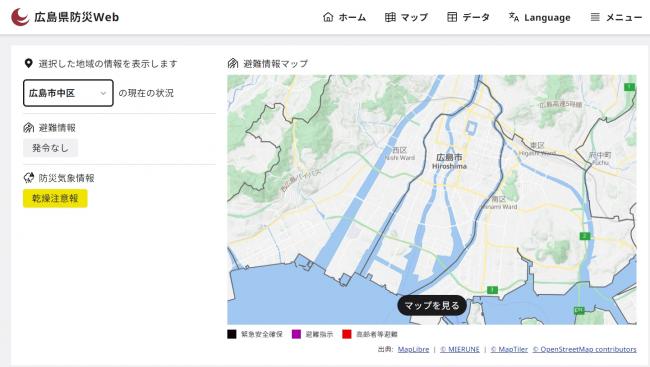Click the 府中町 Fuchu map label

[600, 158]
